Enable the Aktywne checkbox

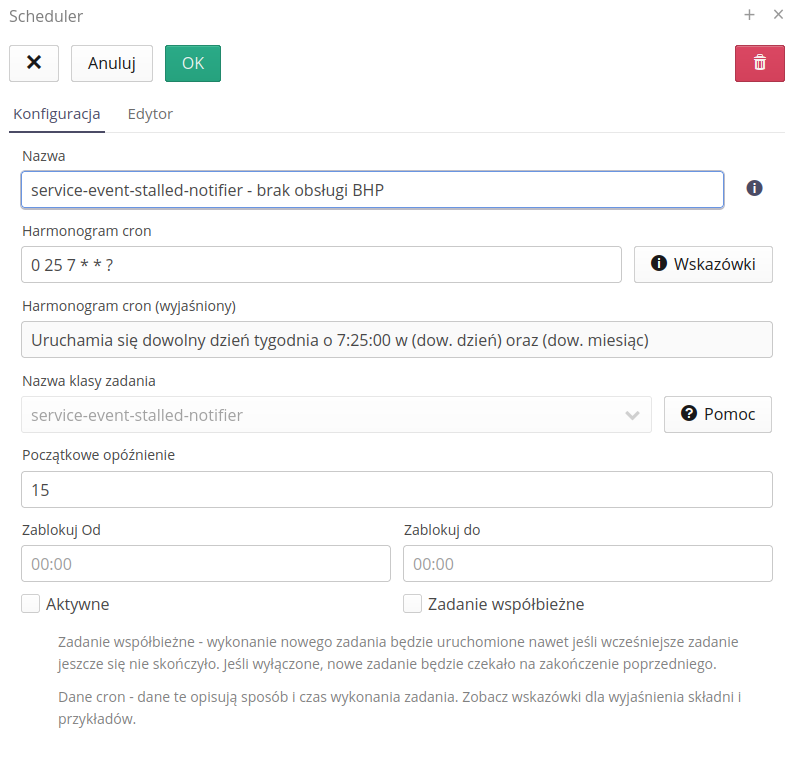[x=31, y=604]
